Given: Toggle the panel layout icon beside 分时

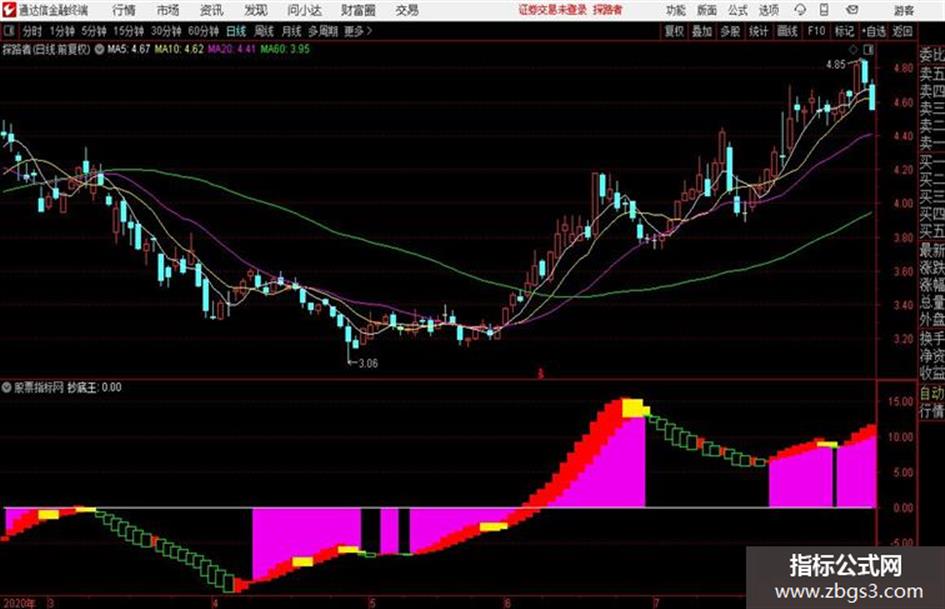Looking at the screenshot, I should (x=8, y=30).
